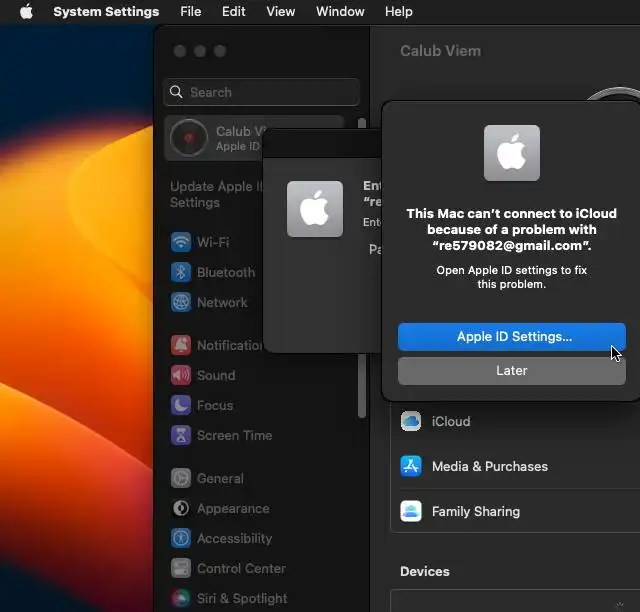Click the Later button
Viewport: 640px width, 612px height.
[x=511, y=371]
